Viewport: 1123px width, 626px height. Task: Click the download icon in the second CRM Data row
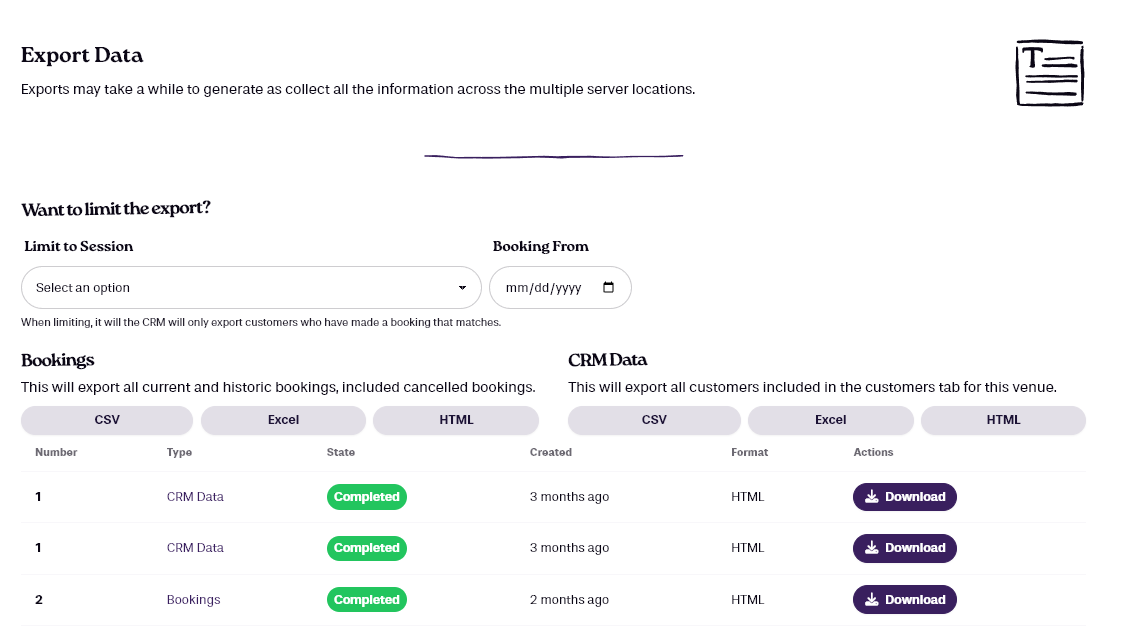pos(872,548)
